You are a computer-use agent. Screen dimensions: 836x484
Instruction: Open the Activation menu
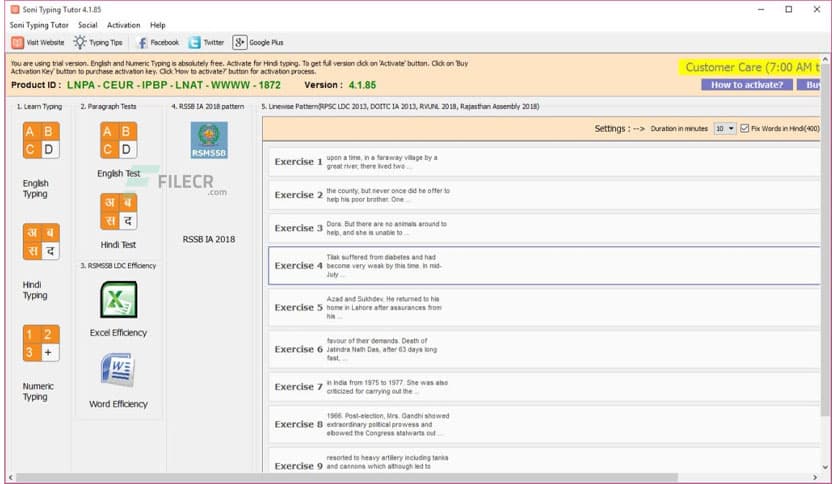(x=123, y=25)
